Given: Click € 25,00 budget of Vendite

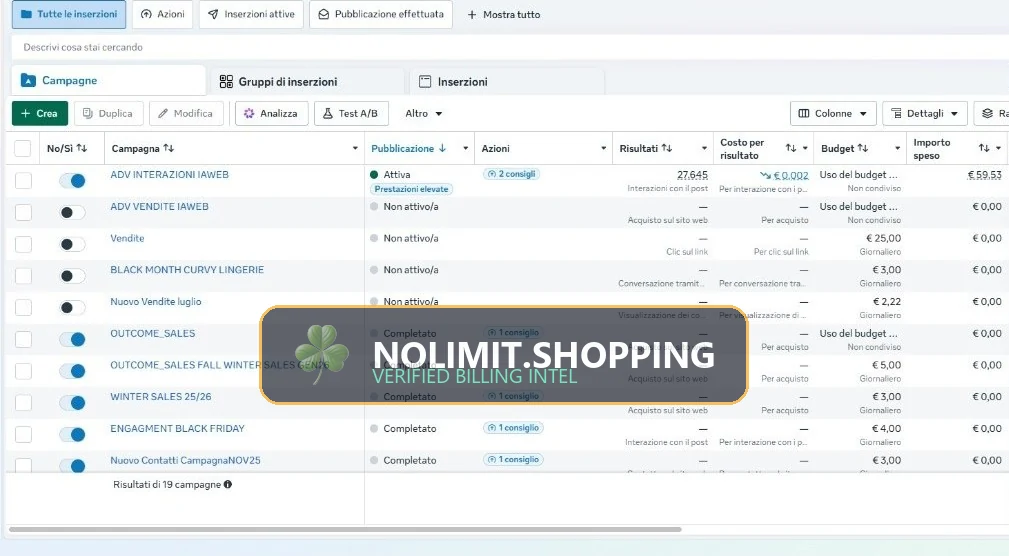Looking at the screenshot, I should click(883, 238).
